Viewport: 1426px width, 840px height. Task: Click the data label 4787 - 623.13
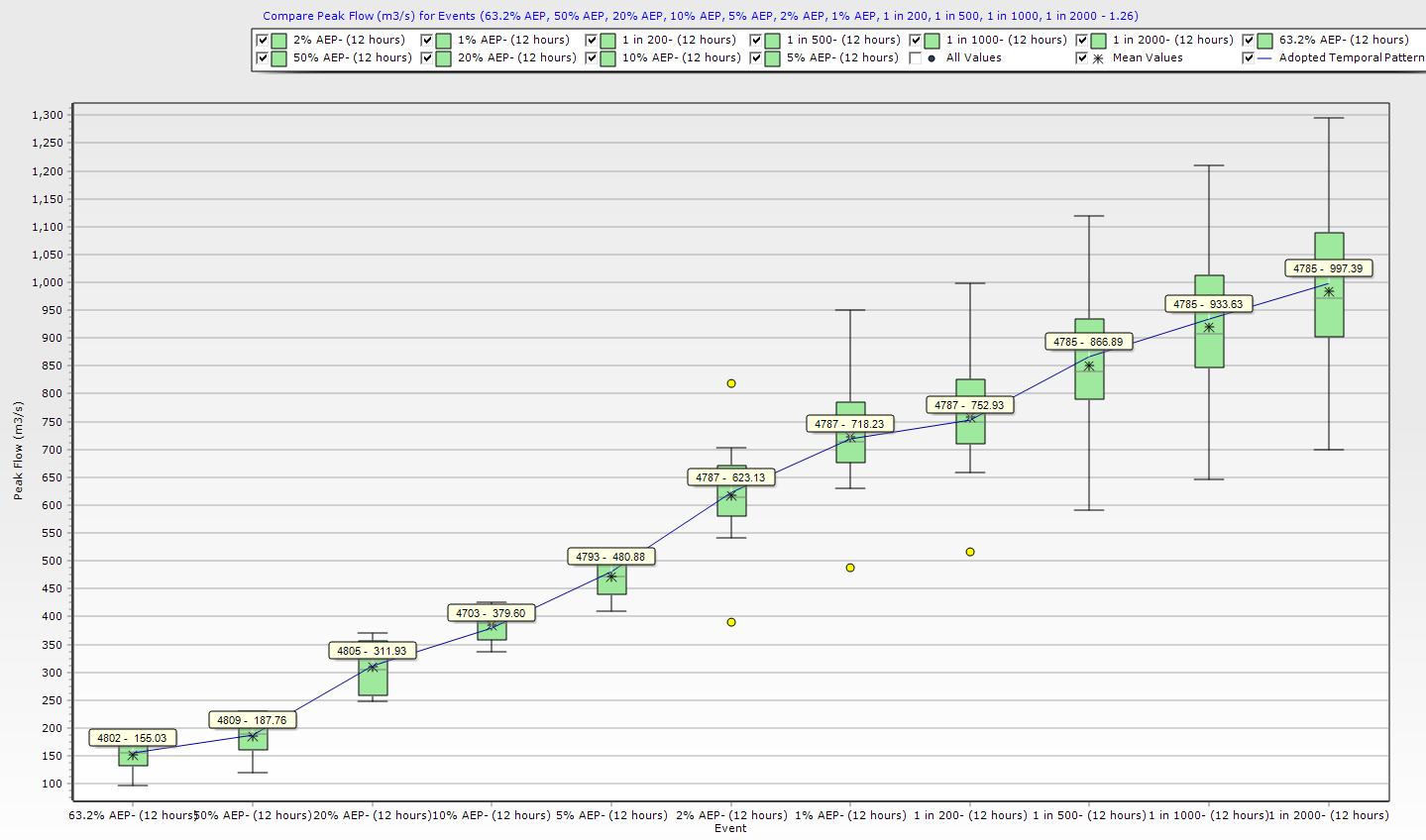730,477
